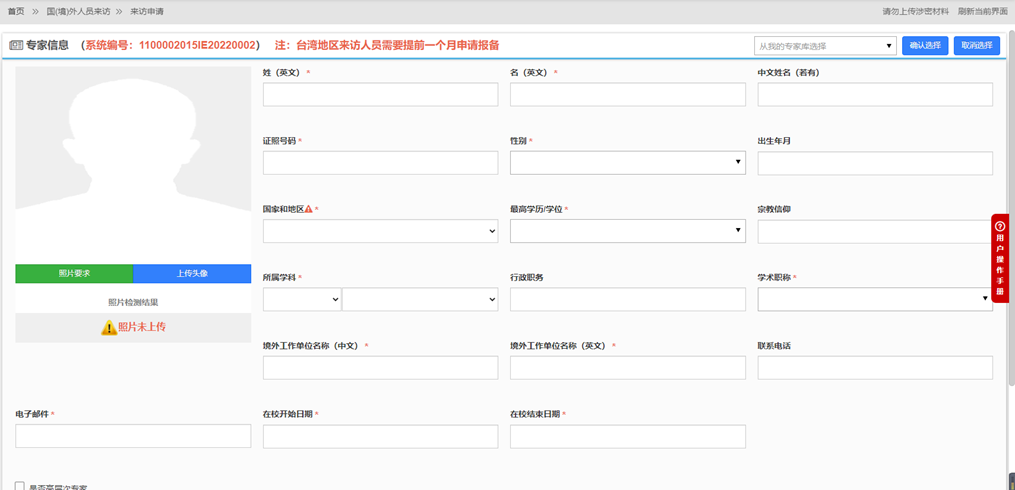The image size is (1015, 490).
Task: Click 刷新当前界面 link at top right
Action: tap(982, 11)
